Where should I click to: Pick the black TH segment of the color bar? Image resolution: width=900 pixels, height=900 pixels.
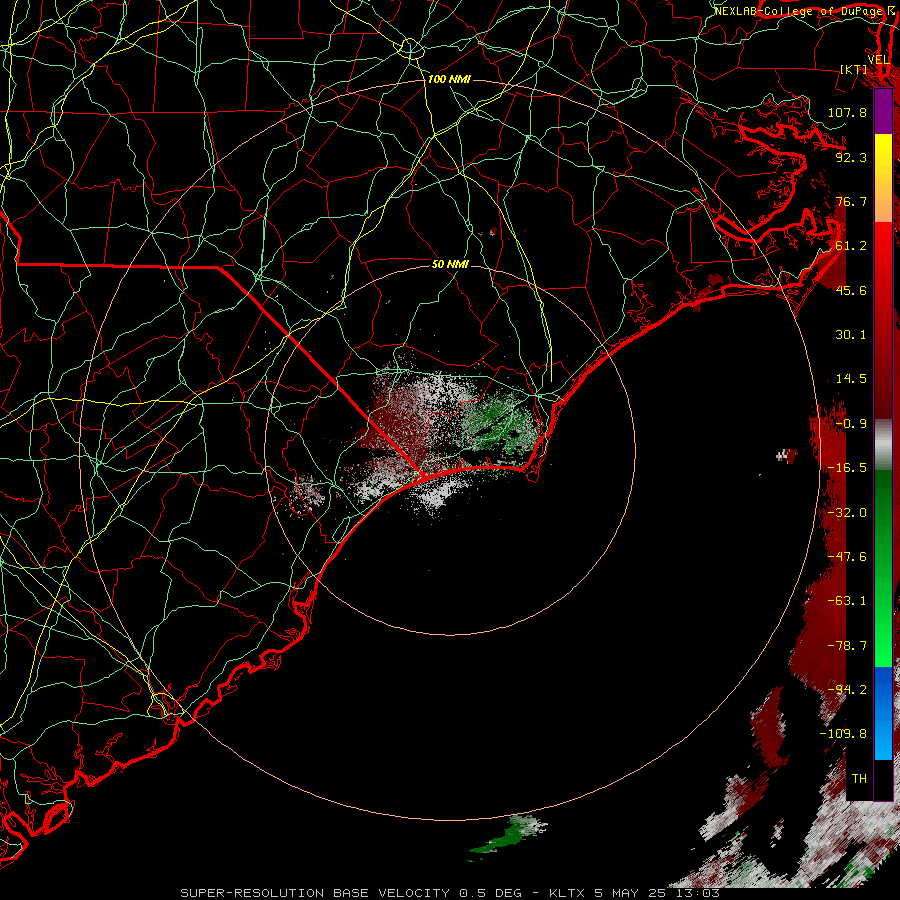point(883,779)
